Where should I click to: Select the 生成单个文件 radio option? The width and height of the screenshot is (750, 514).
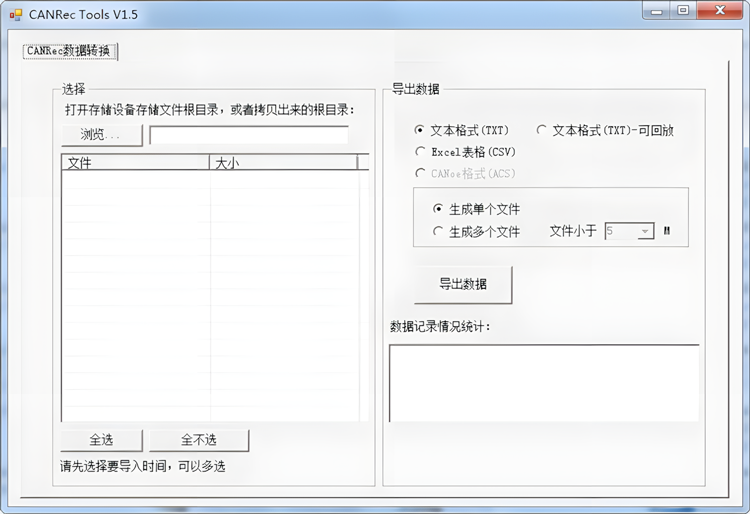(438, 209)
